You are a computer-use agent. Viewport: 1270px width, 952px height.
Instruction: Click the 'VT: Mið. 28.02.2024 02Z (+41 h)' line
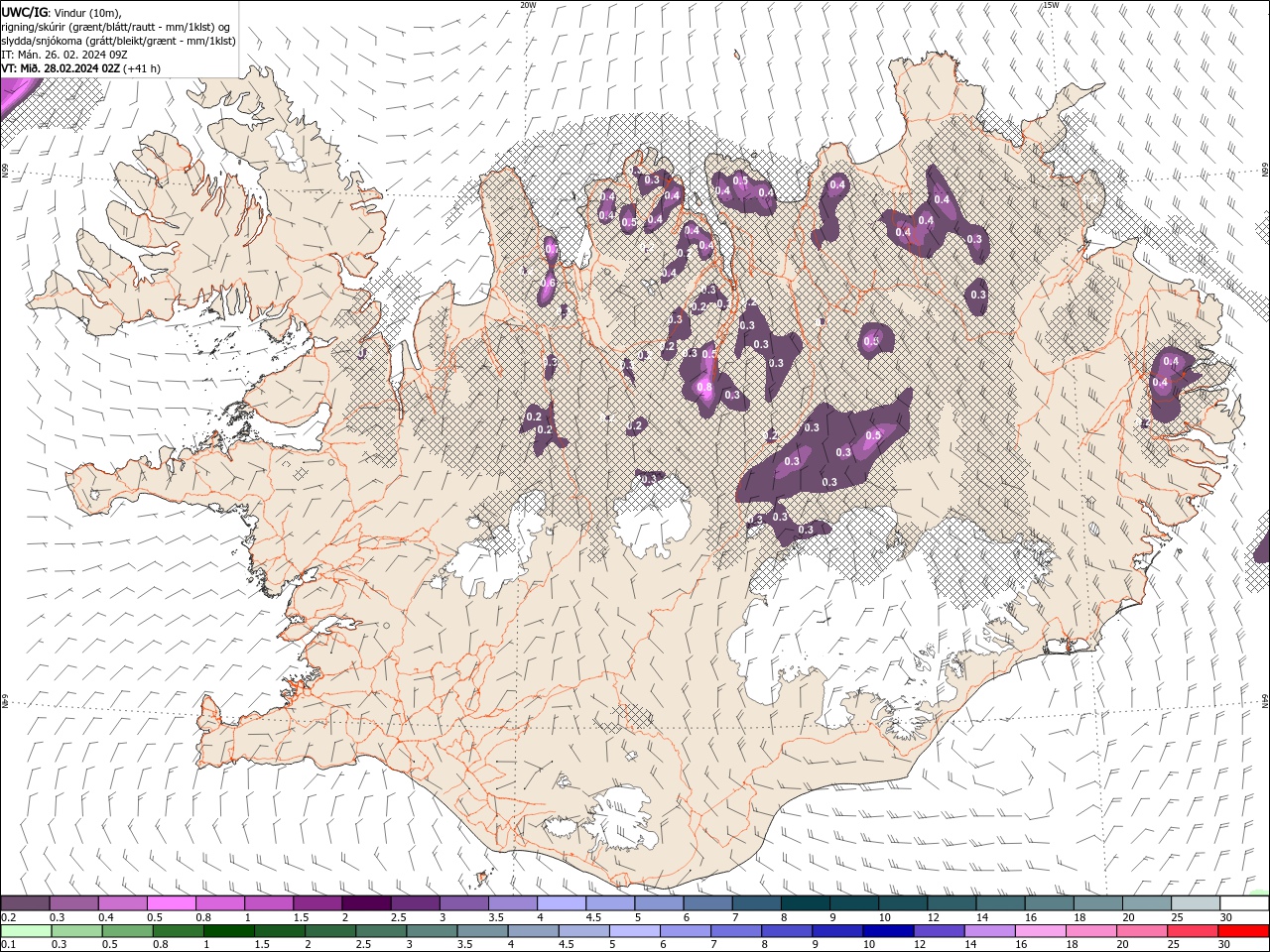(x=81, y=68)
